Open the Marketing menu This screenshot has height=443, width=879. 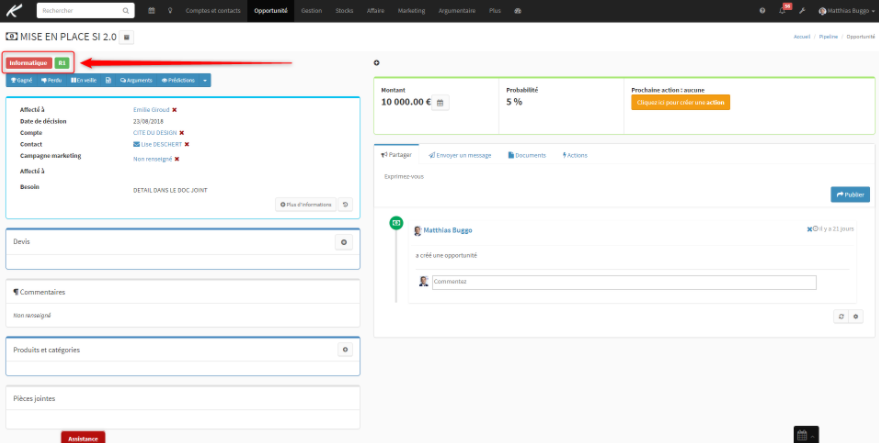(411, 11)
